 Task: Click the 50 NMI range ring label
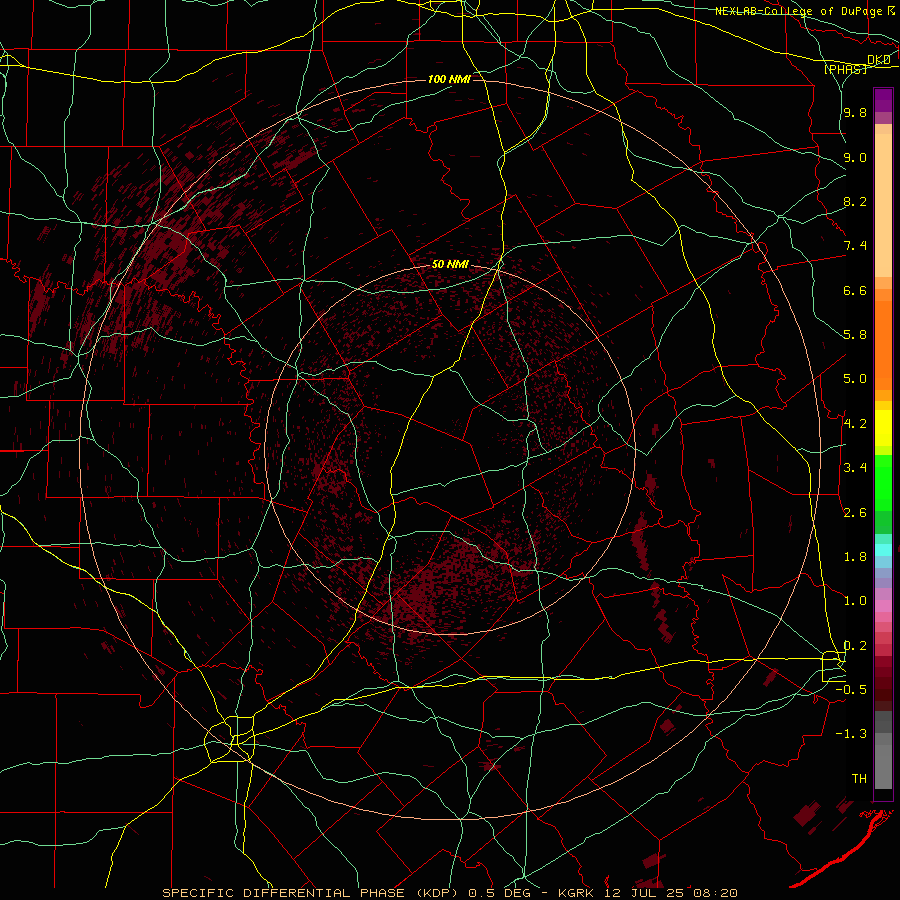coord(449,264)
